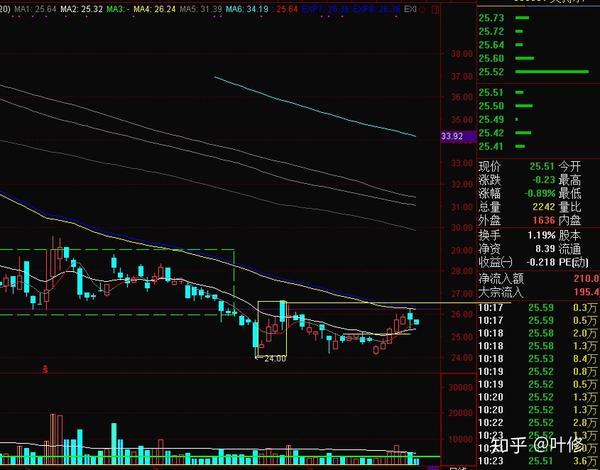Image resolution: width=600 pixels, height=470 pixels.
Task: Click the 大宗流入 label
Action: click(x=501, y=292)
